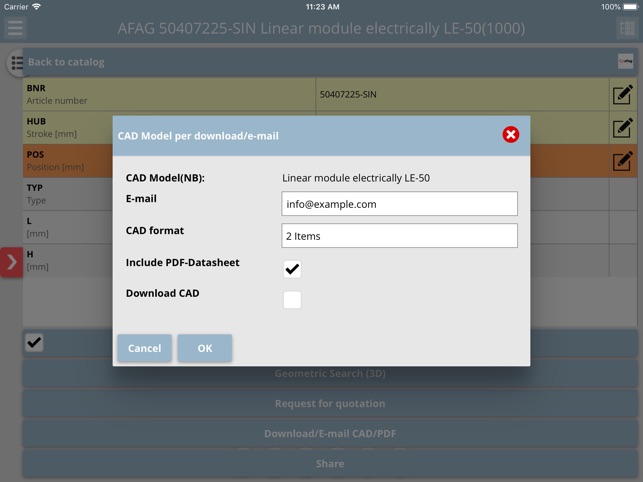The image size is (643, 482).
Task: Tap the battery indicator
Action: (631, 7)
